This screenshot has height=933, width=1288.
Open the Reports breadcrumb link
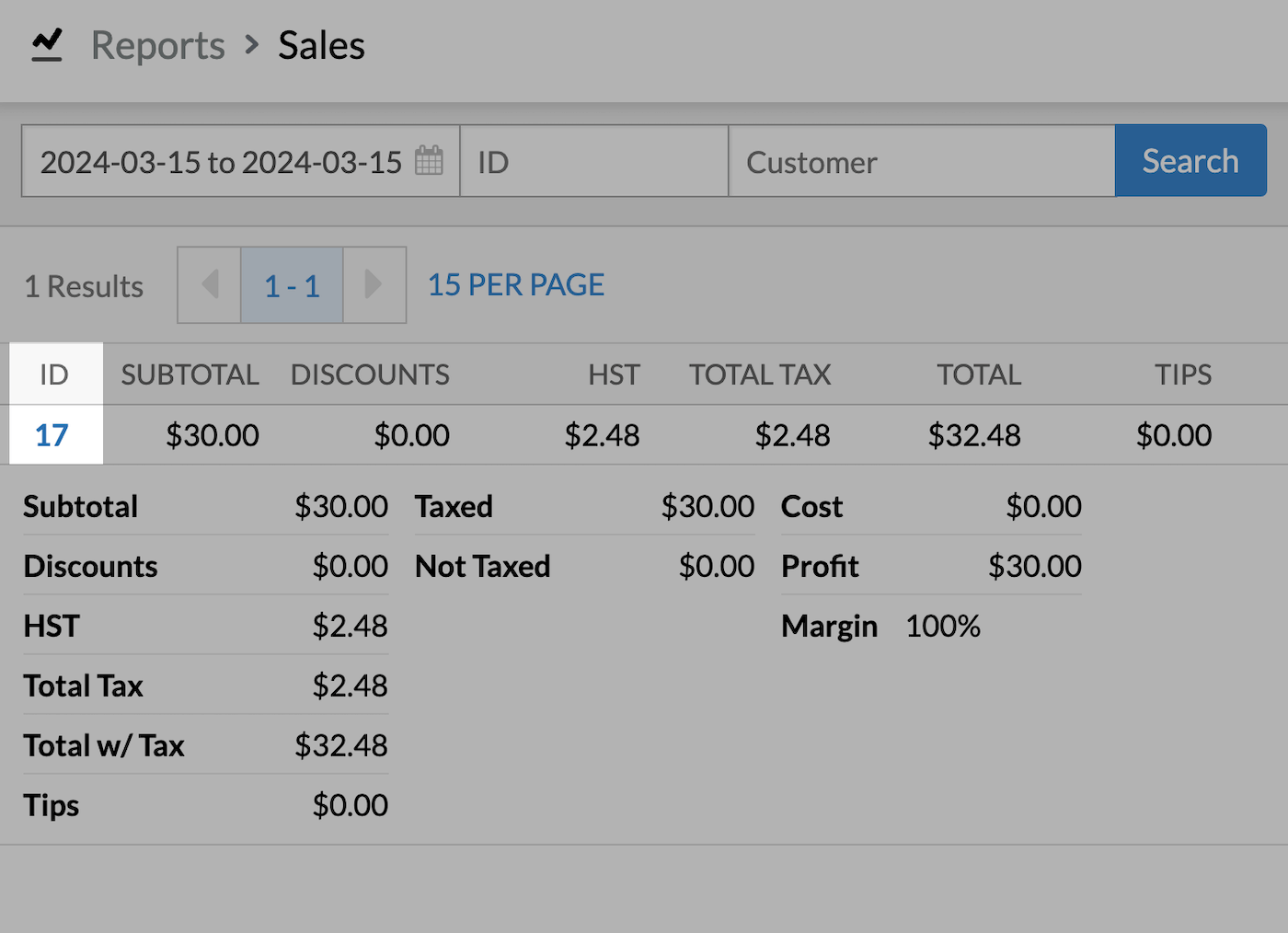(x=157, y=44)
